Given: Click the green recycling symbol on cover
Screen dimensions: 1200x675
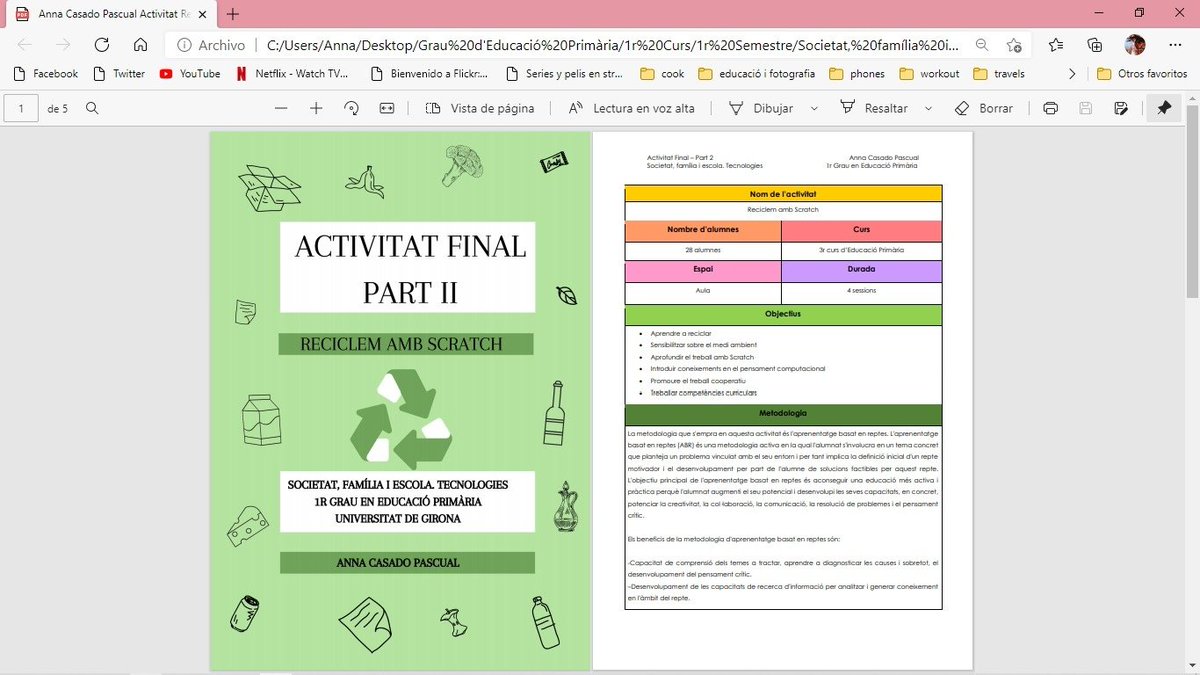Looking at the screenshot, I should [x=402, y=420].
